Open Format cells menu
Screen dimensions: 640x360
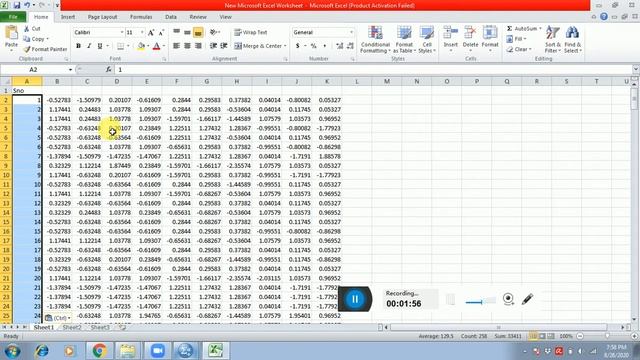(490, 38)
